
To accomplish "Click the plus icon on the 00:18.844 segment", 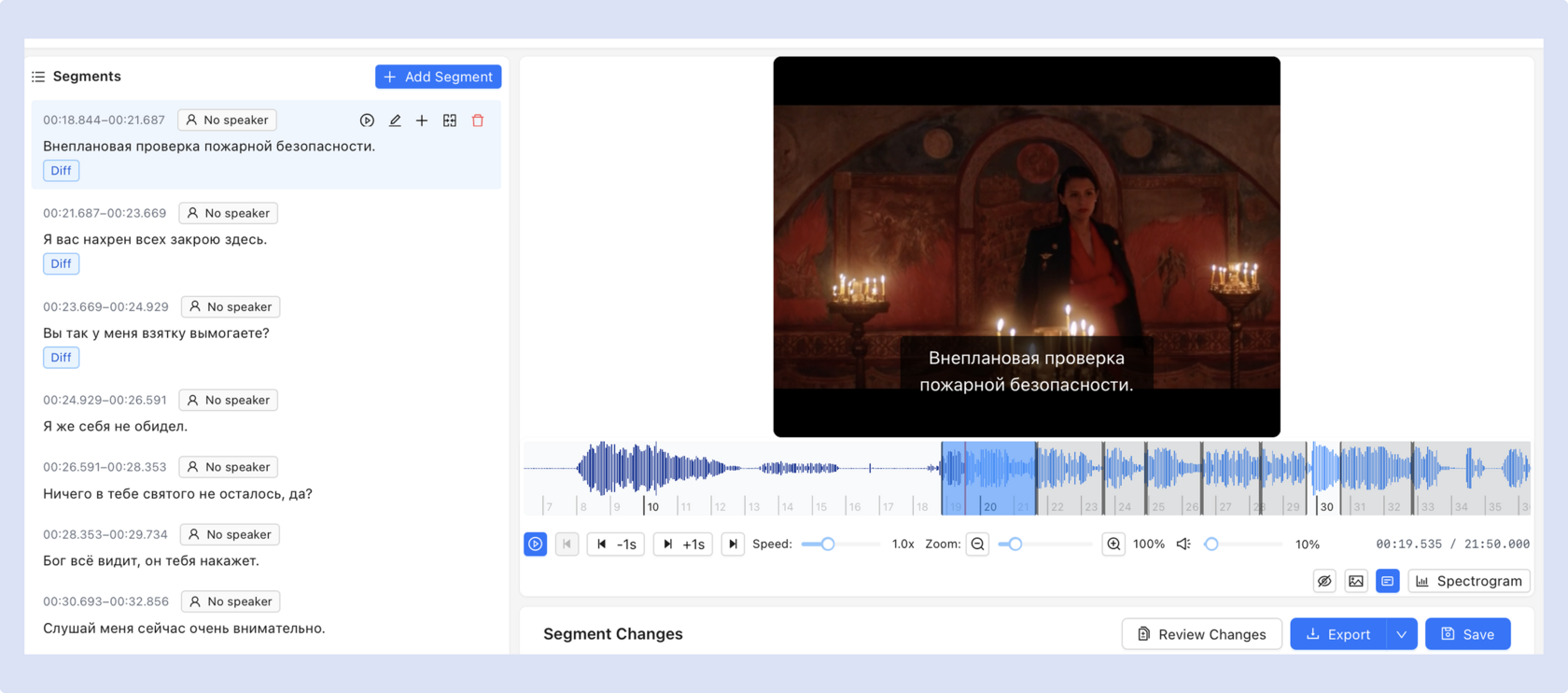I will [x=422, y=120].
